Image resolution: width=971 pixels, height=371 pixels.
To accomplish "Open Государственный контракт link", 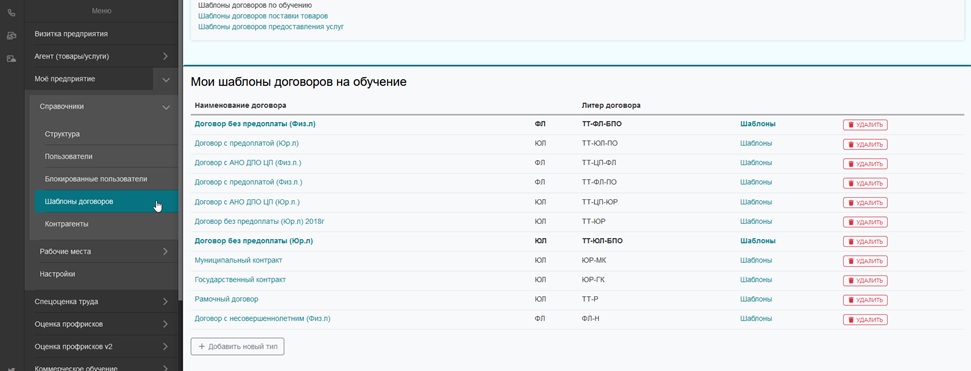I will (x=240, y=279).
